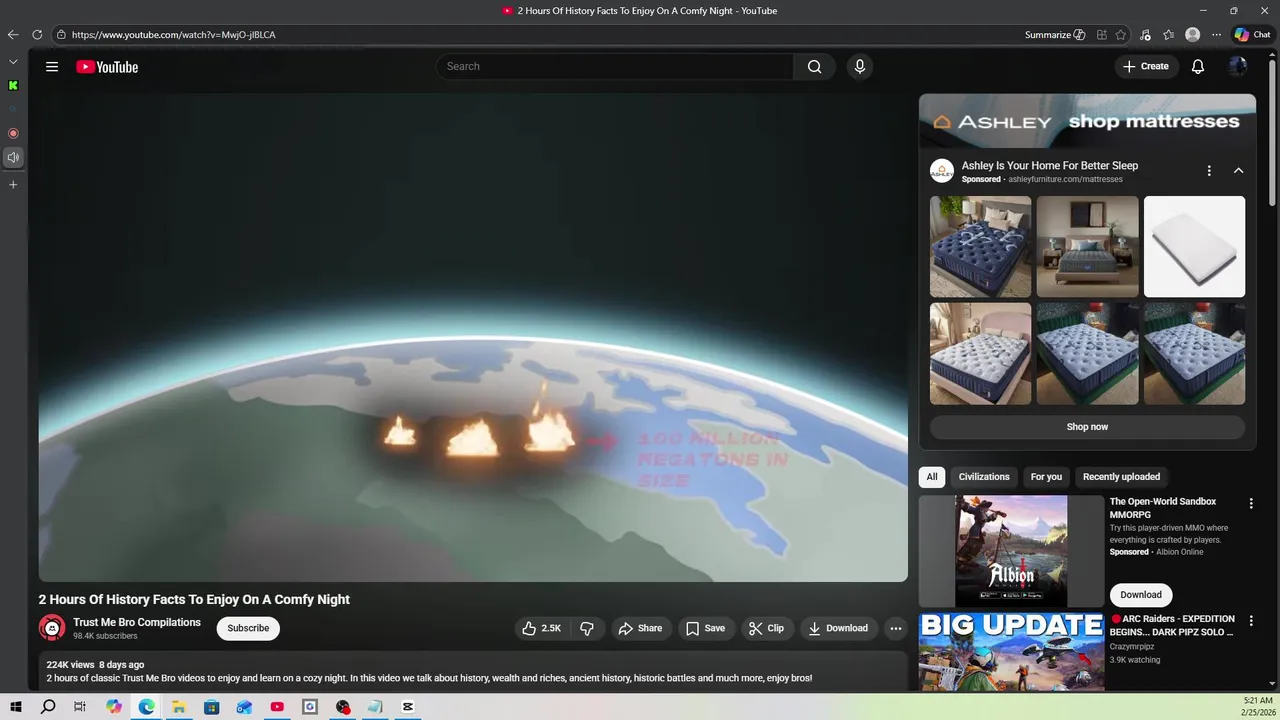The width and height of the screenshot is (1280, 720).
Task: Reload the page
Action: 37,35
